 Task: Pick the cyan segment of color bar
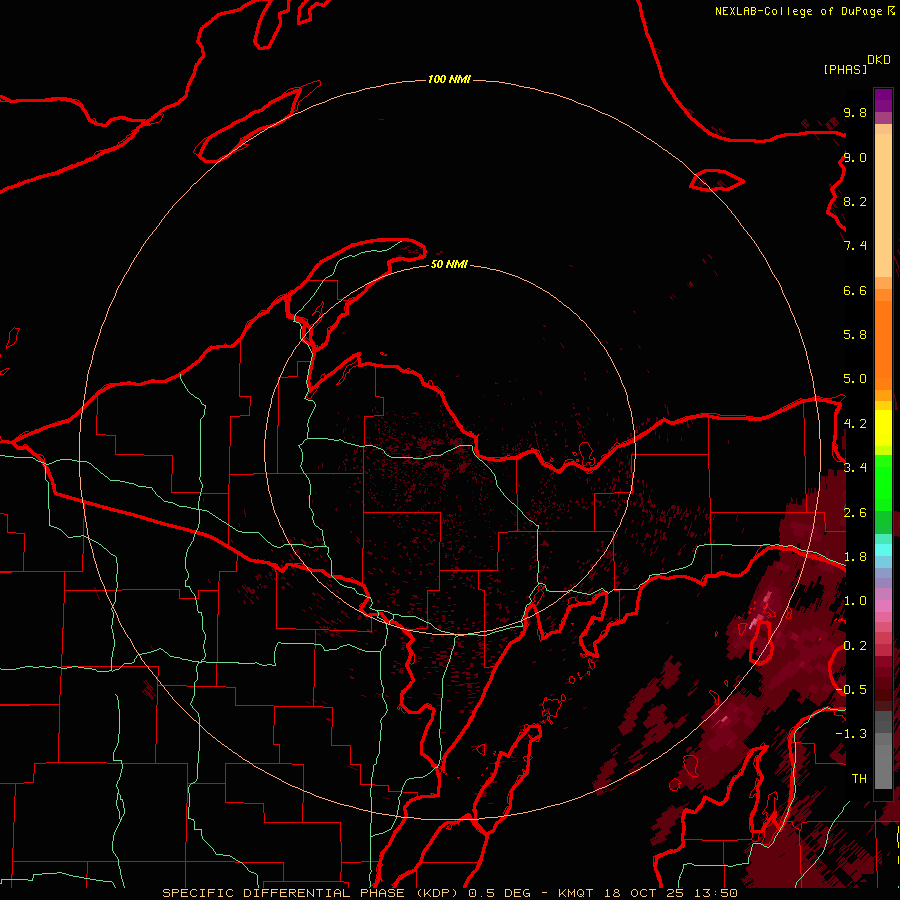coord(883,549)
